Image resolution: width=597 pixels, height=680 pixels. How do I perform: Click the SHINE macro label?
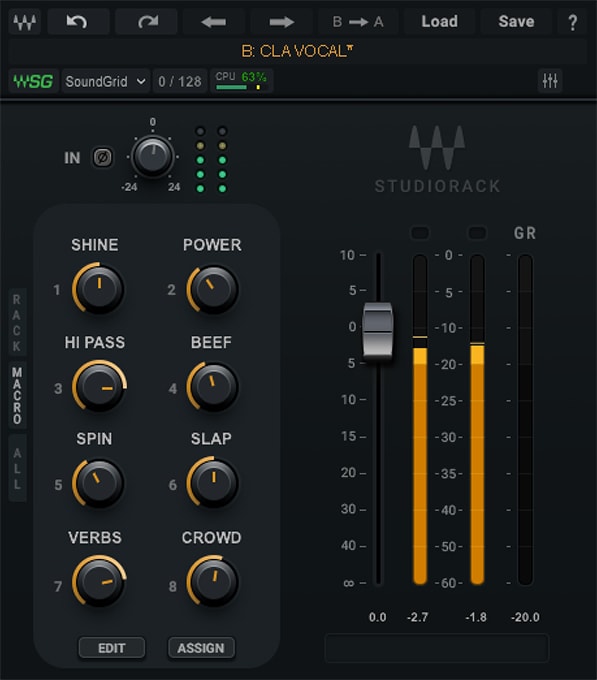coord(95,245)
